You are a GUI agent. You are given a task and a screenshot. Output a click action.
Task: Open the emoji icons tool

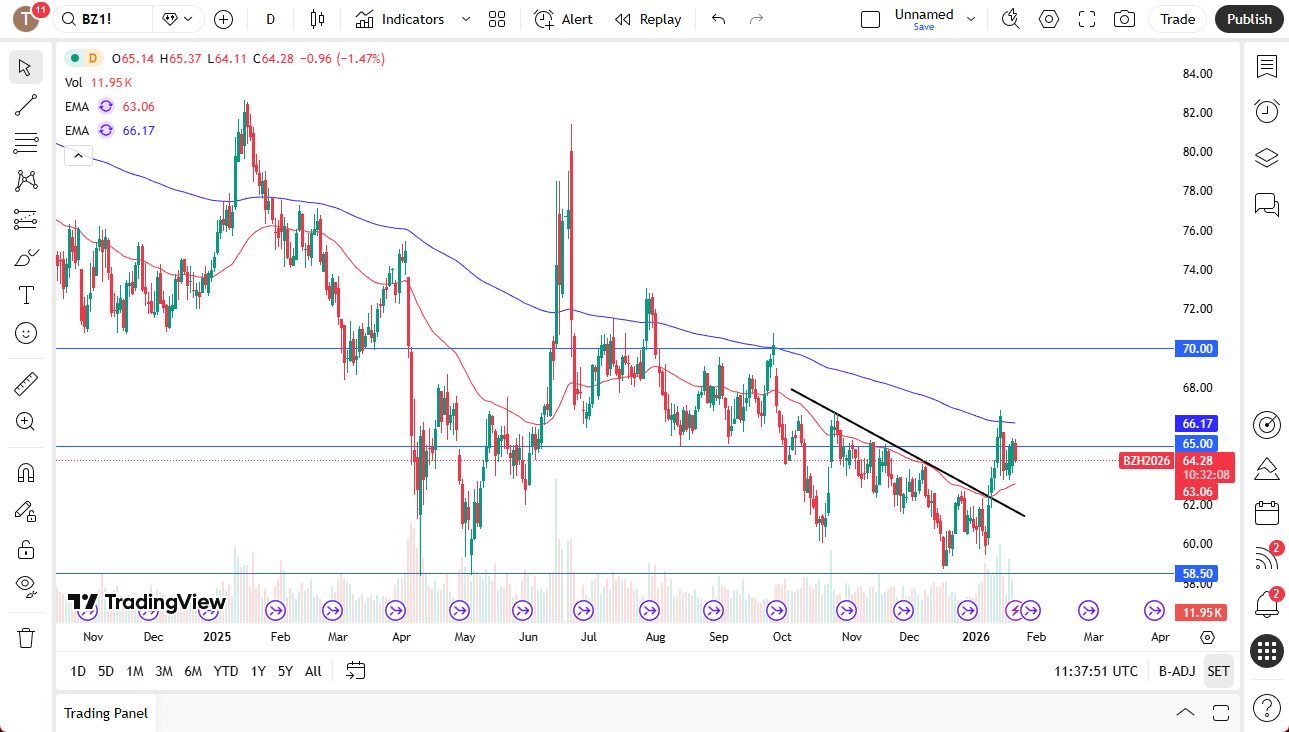point(26,333)
